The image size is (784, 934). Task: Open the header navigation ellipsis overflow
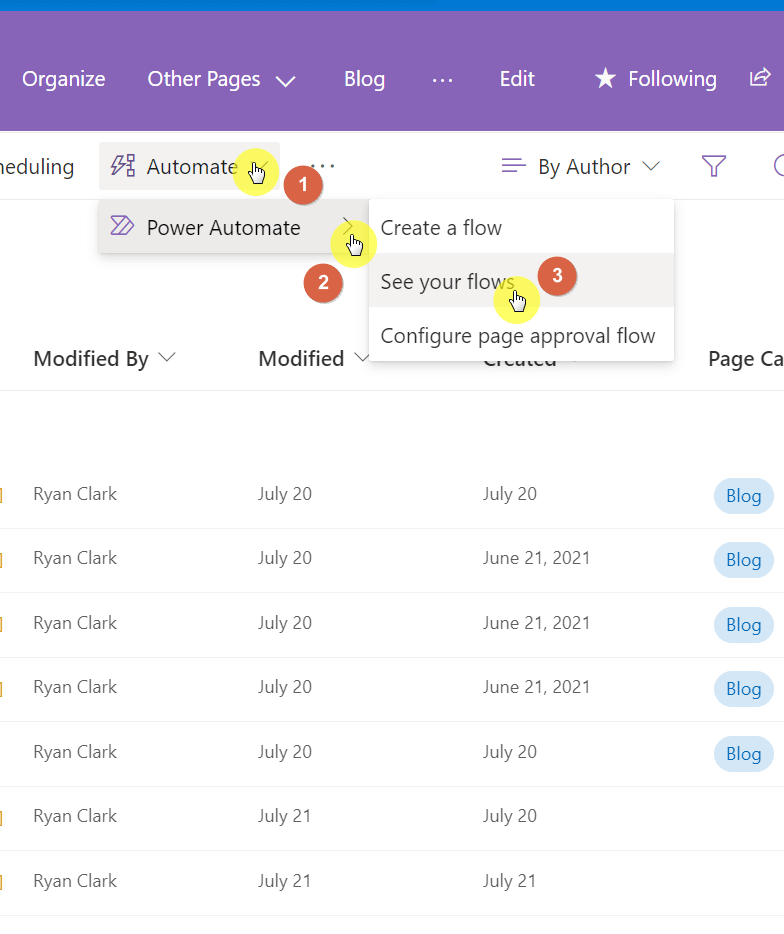click(442, 79)
